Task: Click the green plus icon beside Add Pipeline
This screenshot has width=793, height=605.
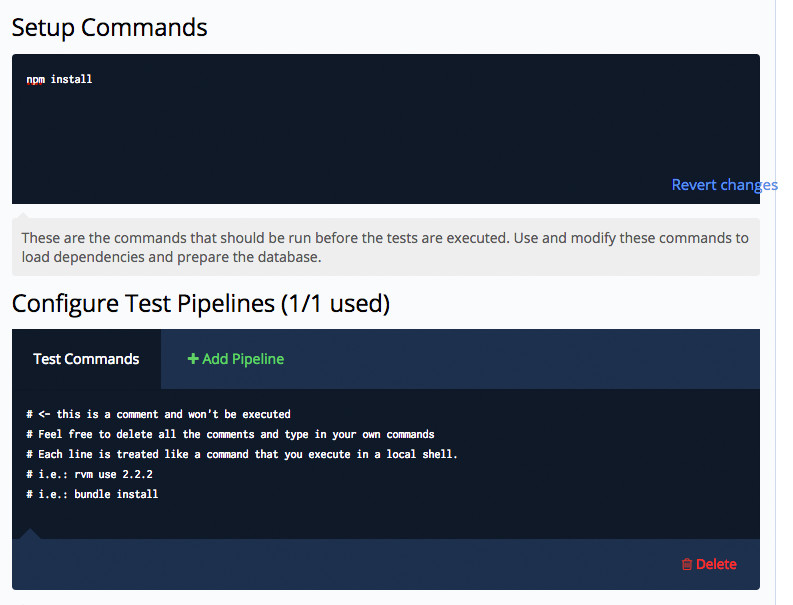Action: [x=193, y=359]
